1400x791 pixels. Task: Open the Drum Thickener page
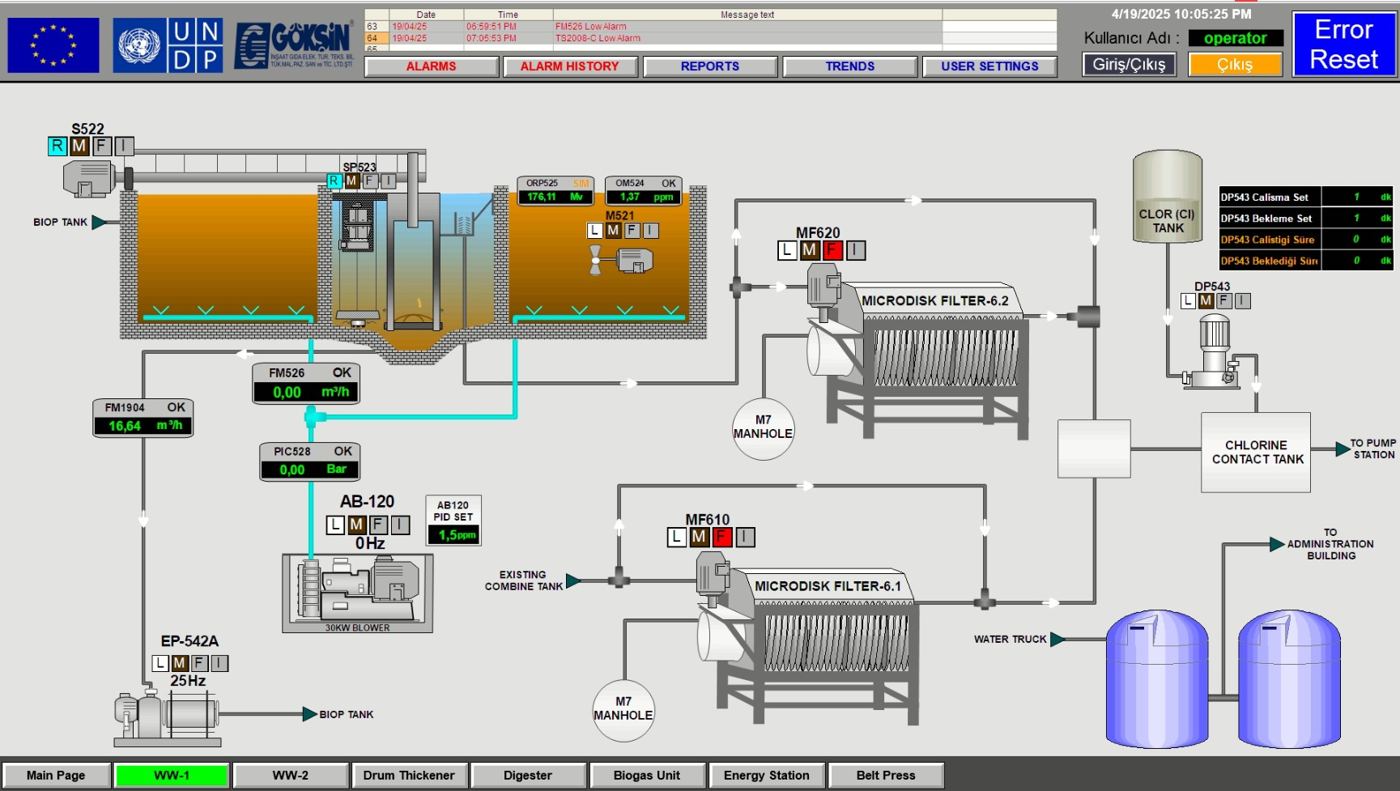[408, 775]
